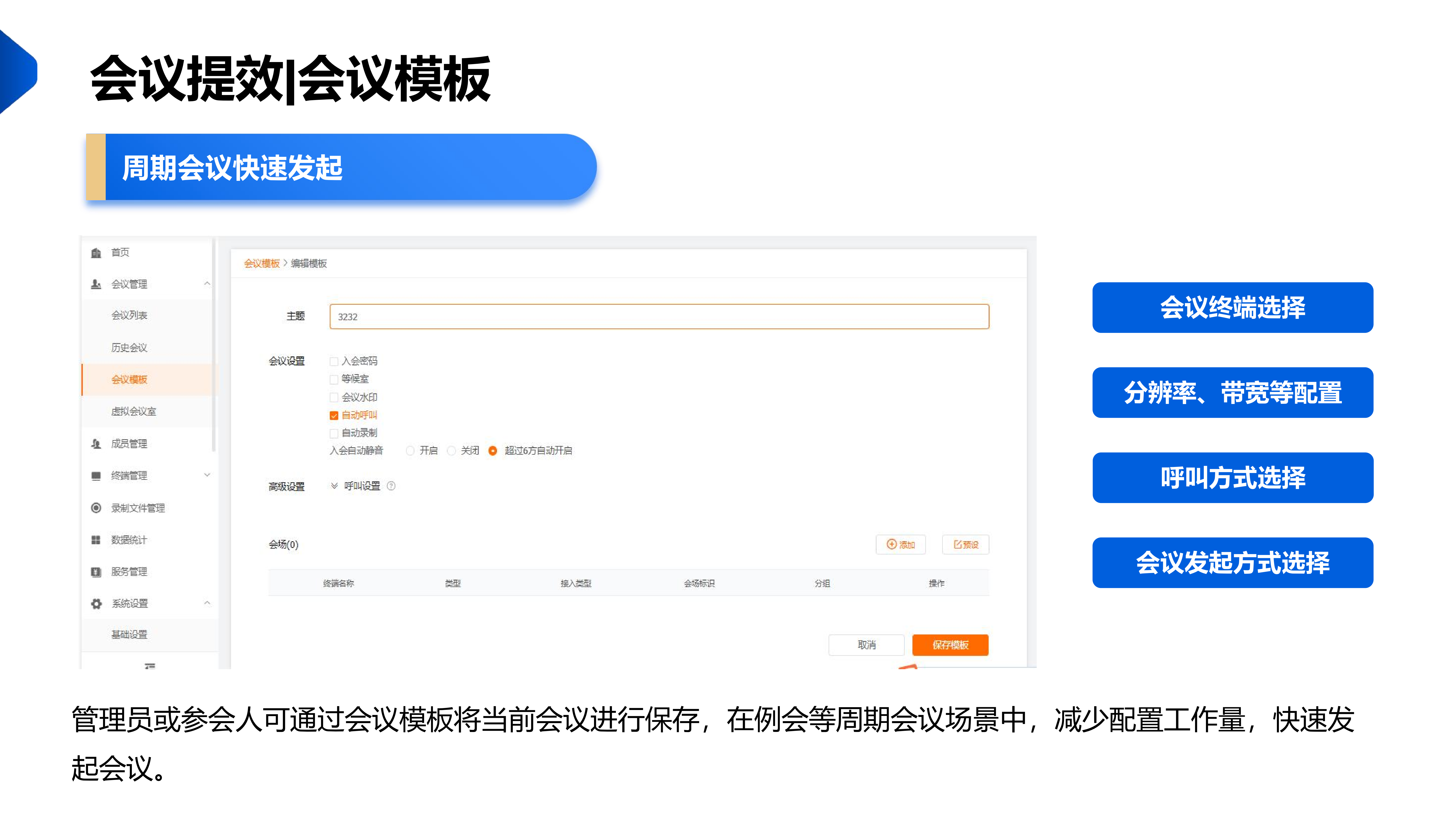Click the 首页 home icon
1456x819 pixels.
point(96,253)
